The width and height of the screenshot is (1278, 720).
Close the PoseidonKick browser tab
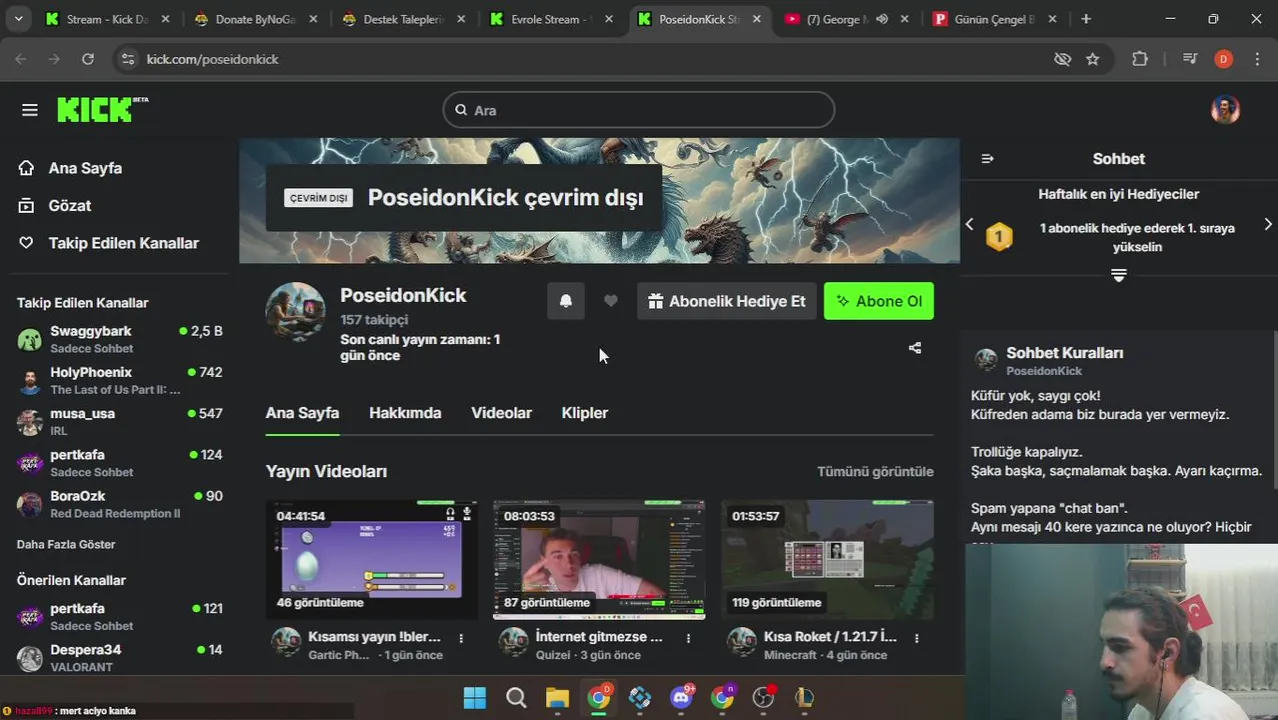coord(757,19)
